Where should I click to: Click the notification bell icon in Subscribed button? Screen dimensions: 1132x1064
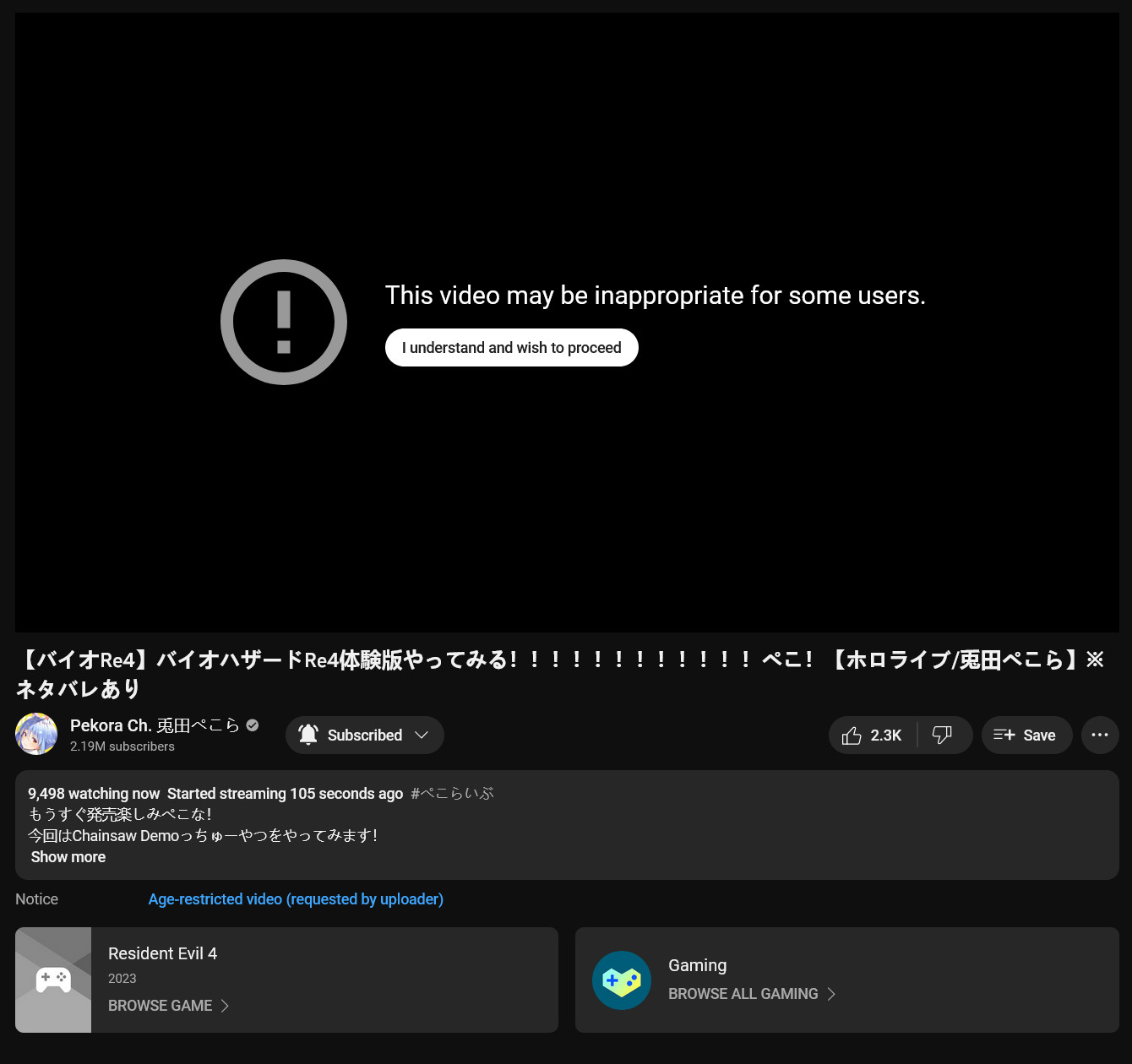coord(308,735)
